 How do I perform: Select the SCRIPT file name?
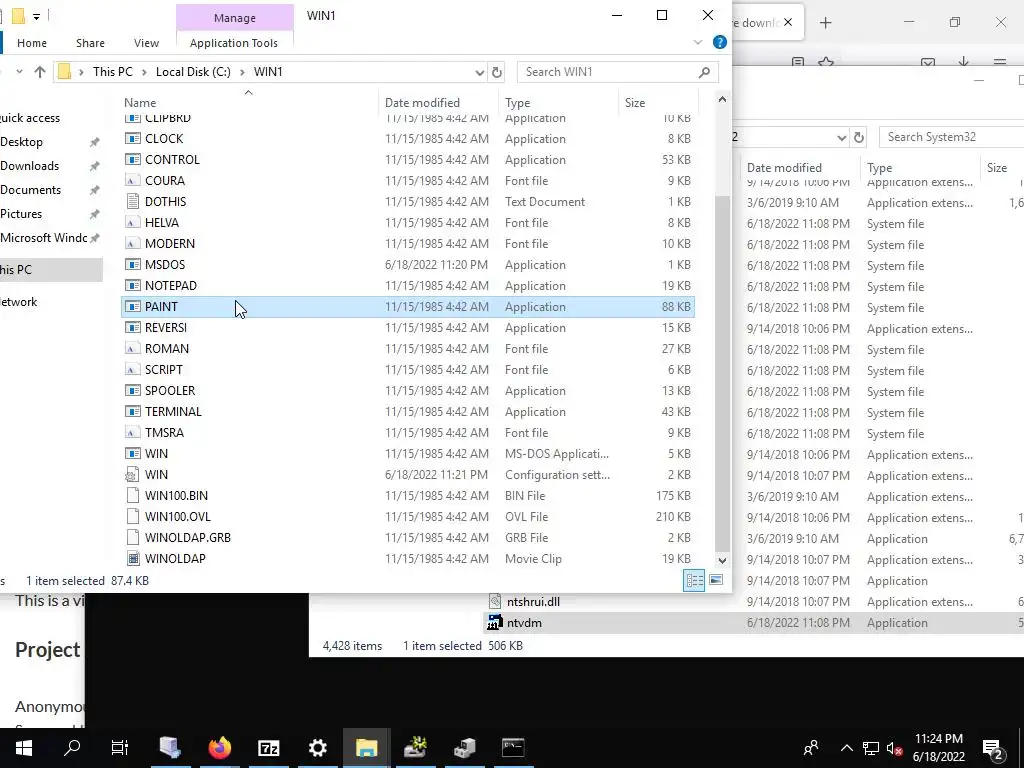coord(163,370)
